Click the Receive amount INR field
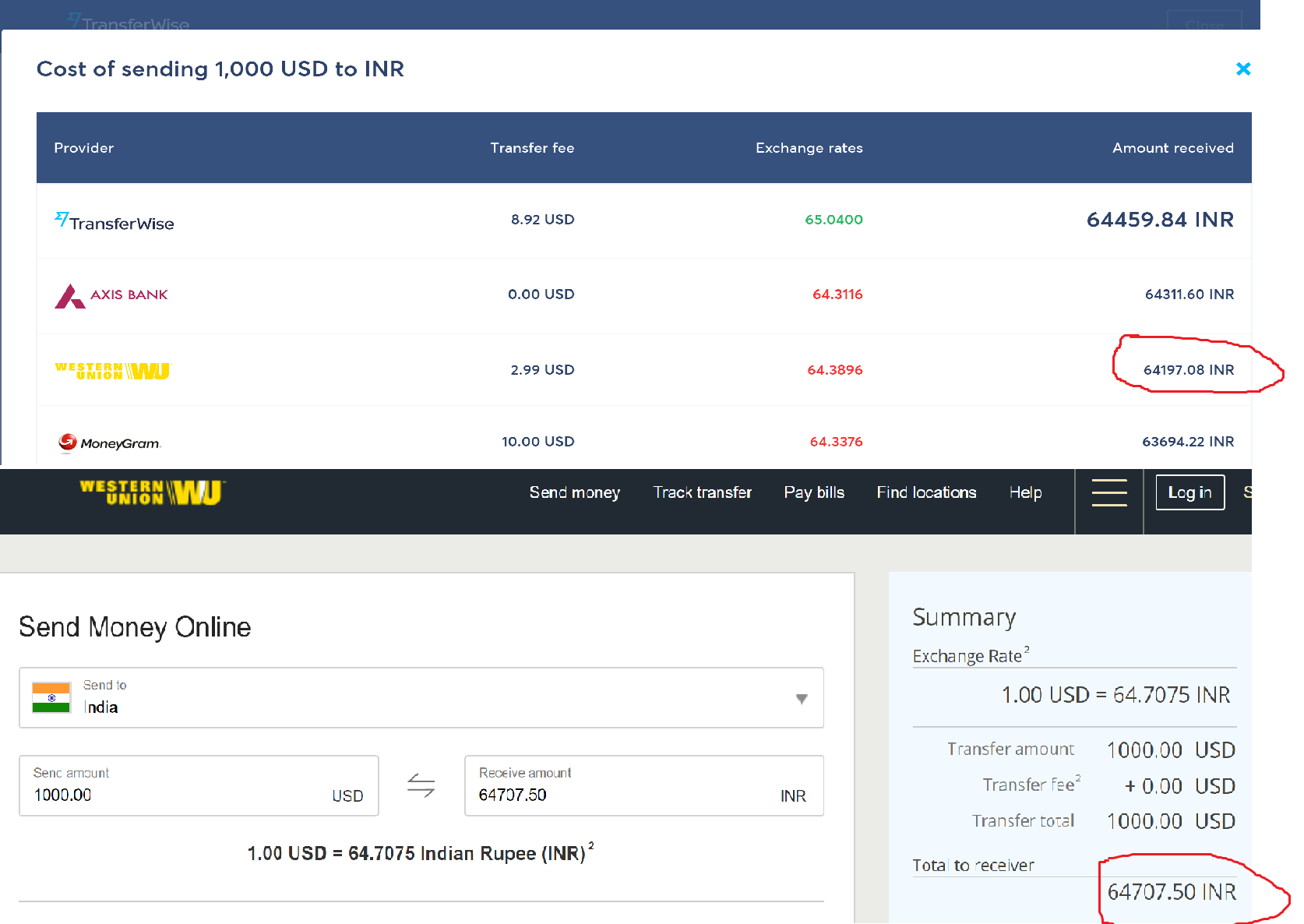The height and width of the screenshot is (924, 1304). pyautogui.click(x=644, y=785)
